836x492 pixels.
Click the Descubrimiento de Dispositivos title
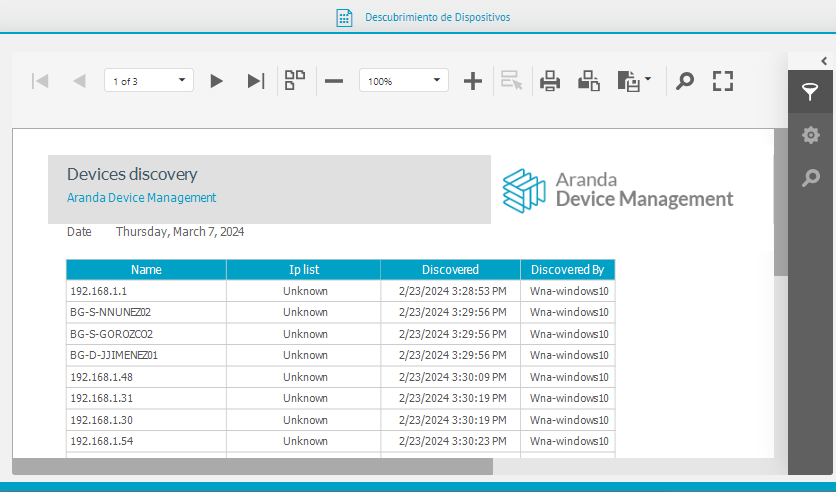point(437,17)
